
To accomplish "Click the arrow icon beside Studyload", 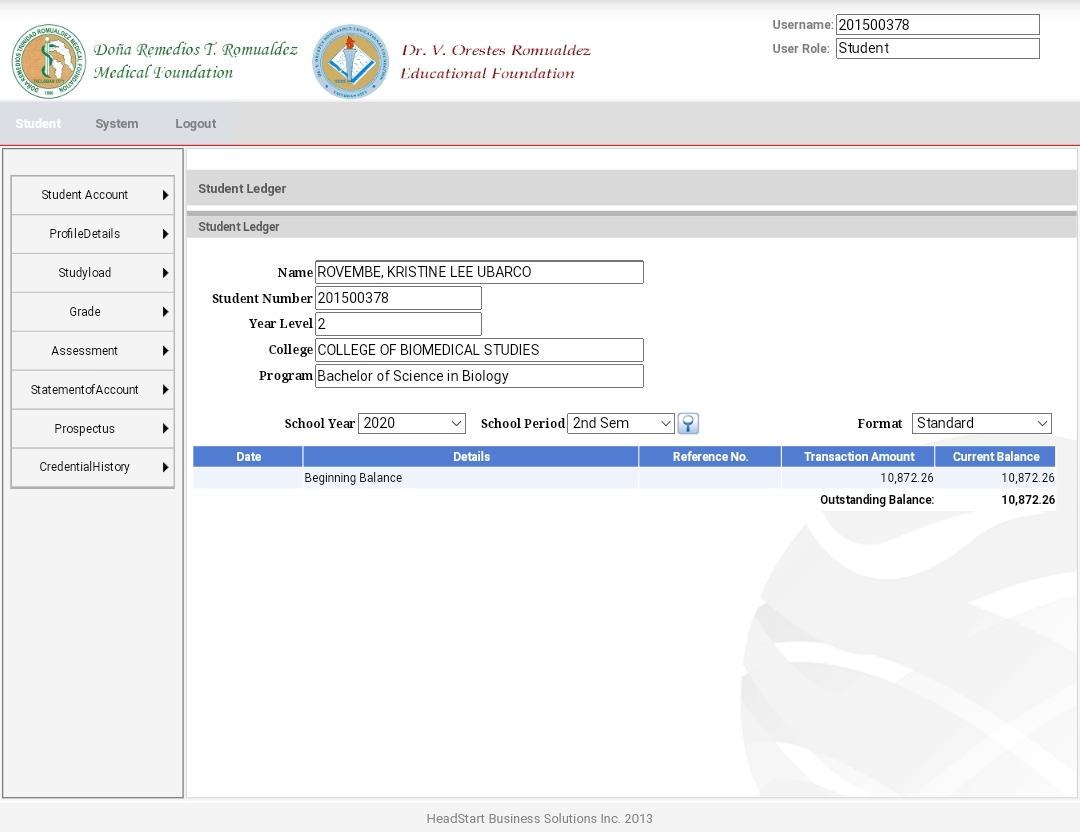I will [x=165, y=273].
